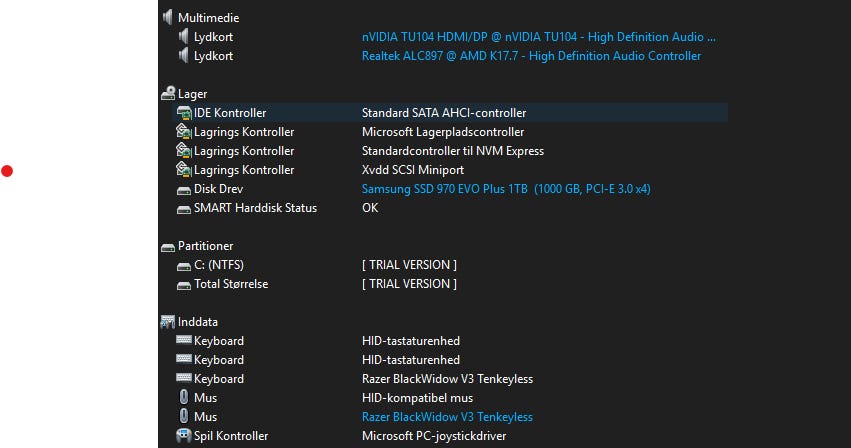
Task: Click the Inddata section keyboard icon
Action: point(167,322)
